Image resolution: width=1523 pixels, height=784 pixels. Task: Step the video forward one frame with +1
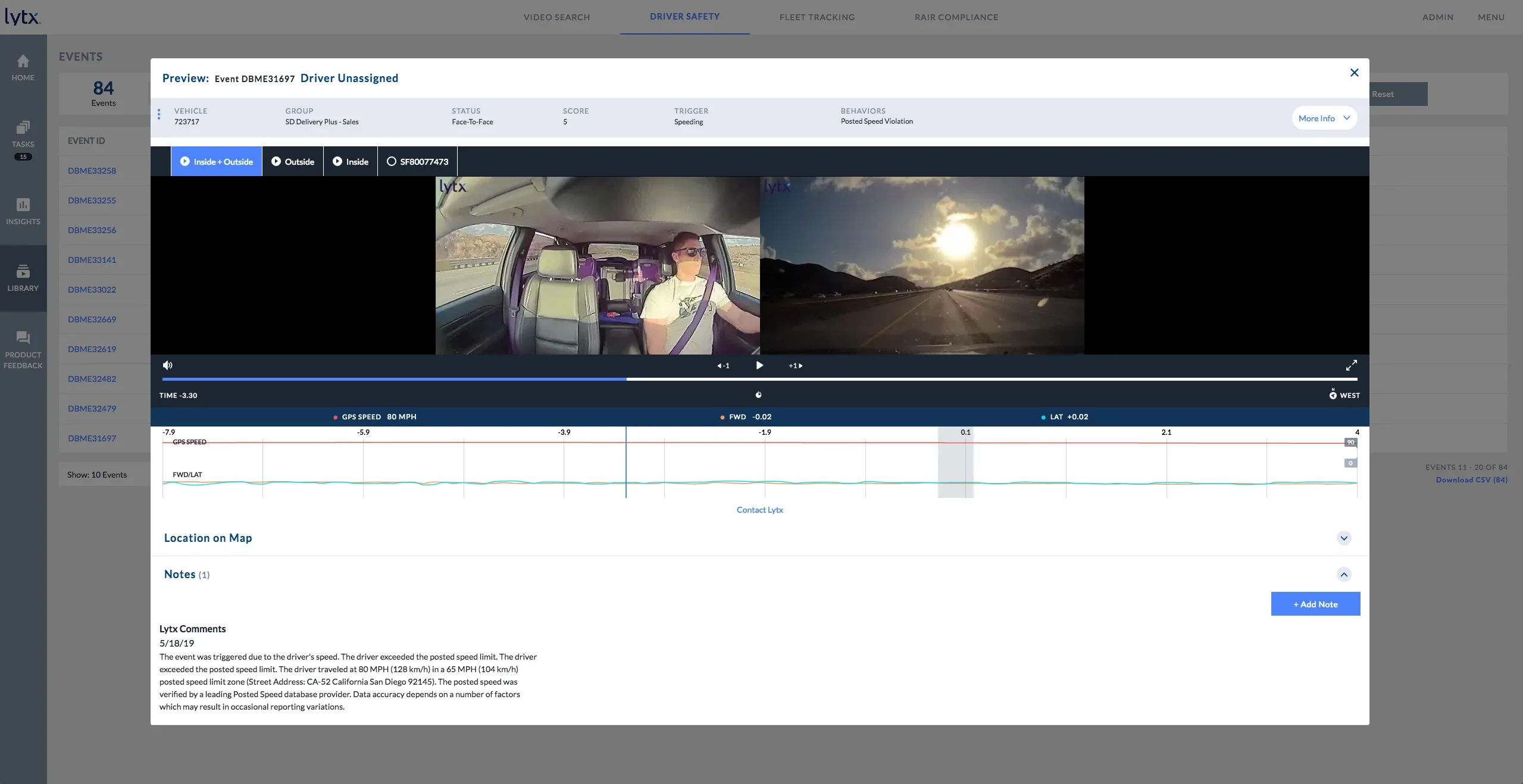[x=795, y=366]
